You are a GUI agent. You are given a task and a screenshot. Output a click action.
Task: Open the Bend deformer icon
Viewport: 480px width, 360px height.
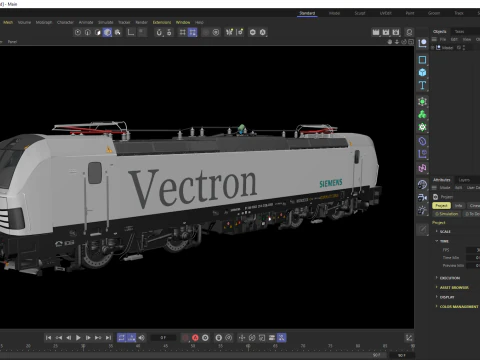pos(422,141)
